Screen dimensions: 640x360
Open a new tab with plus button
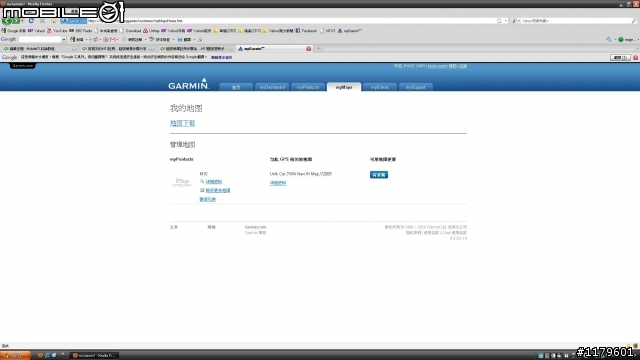click(x=318, y=49)
